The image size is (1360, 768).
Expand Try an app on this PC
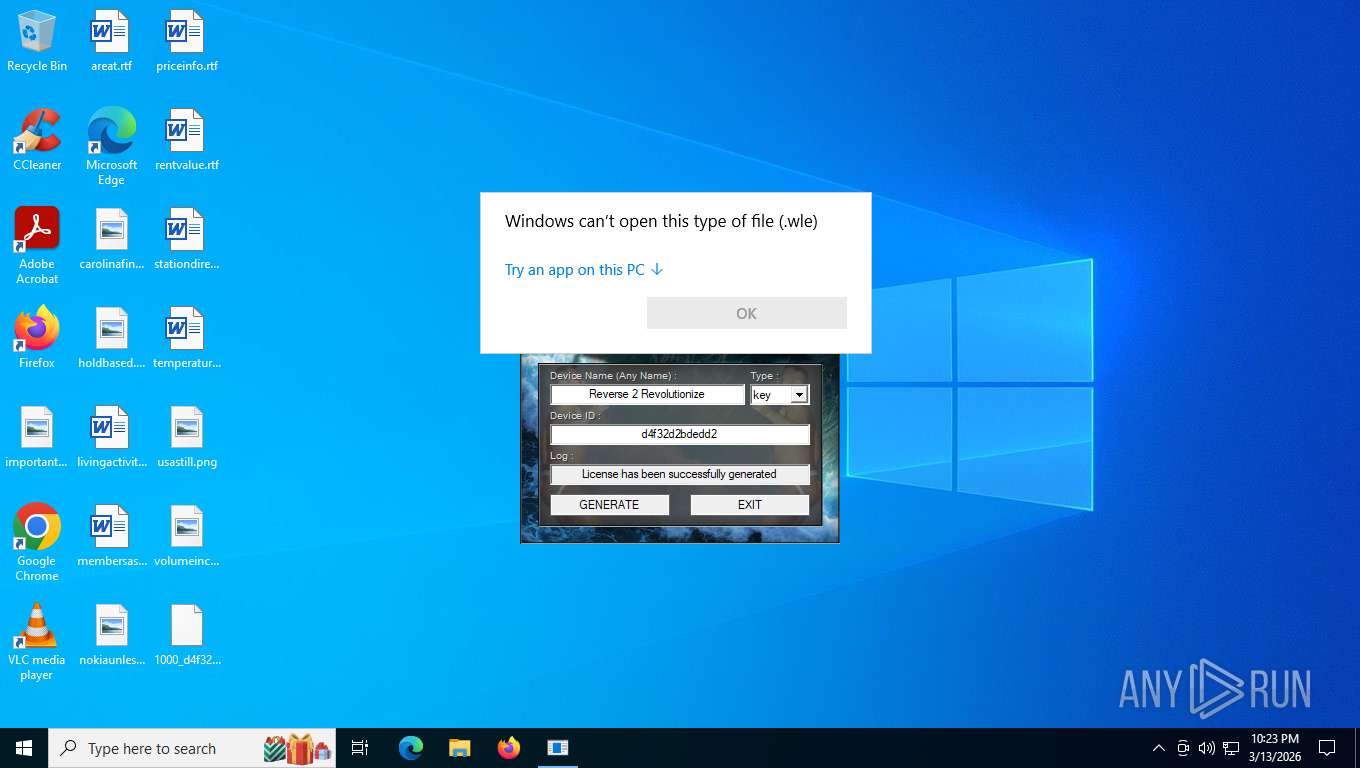click(584, 270)
